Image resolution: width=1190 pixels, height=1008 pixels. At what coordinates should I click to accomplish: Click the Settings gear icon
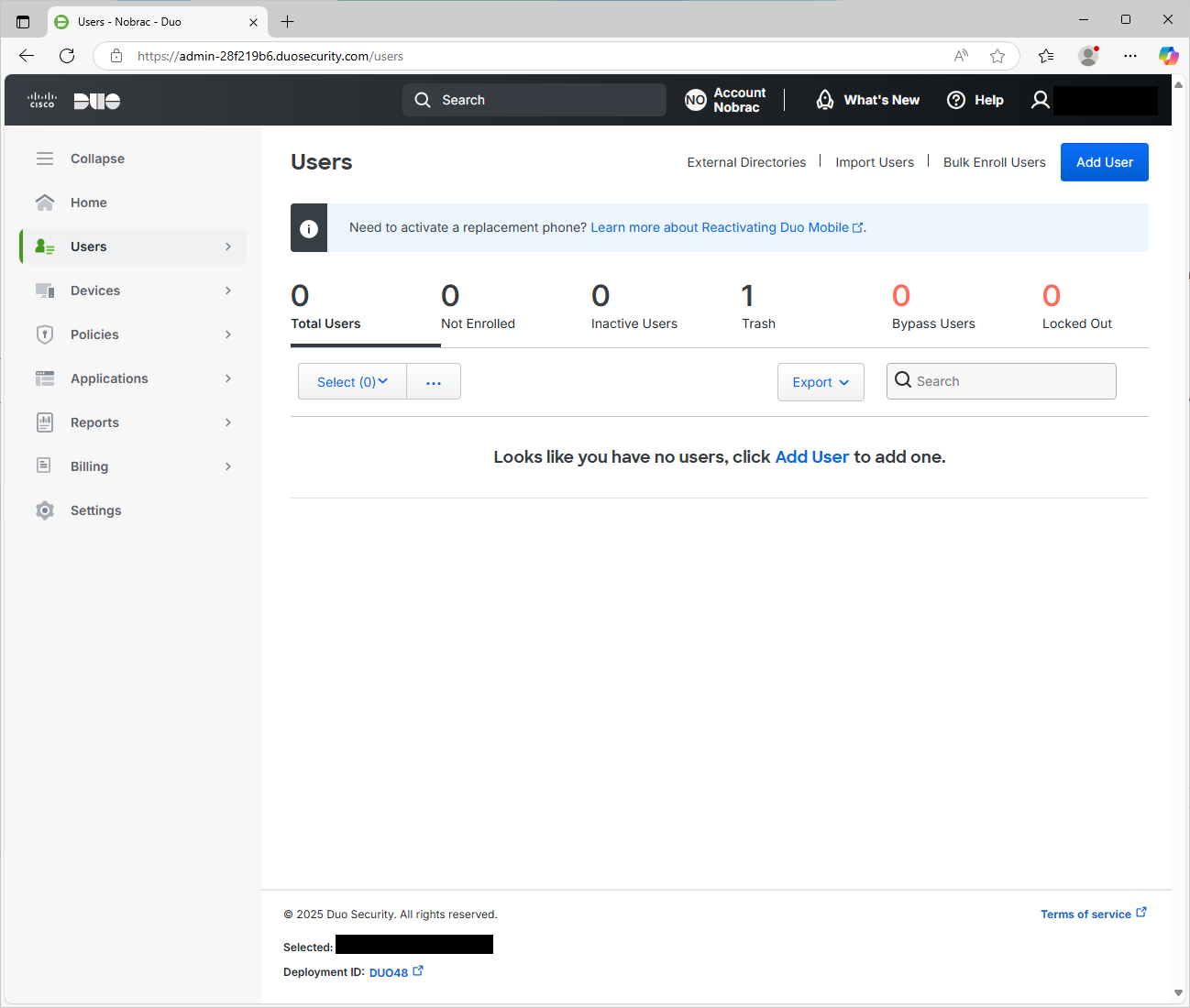(x=45, y=510)
